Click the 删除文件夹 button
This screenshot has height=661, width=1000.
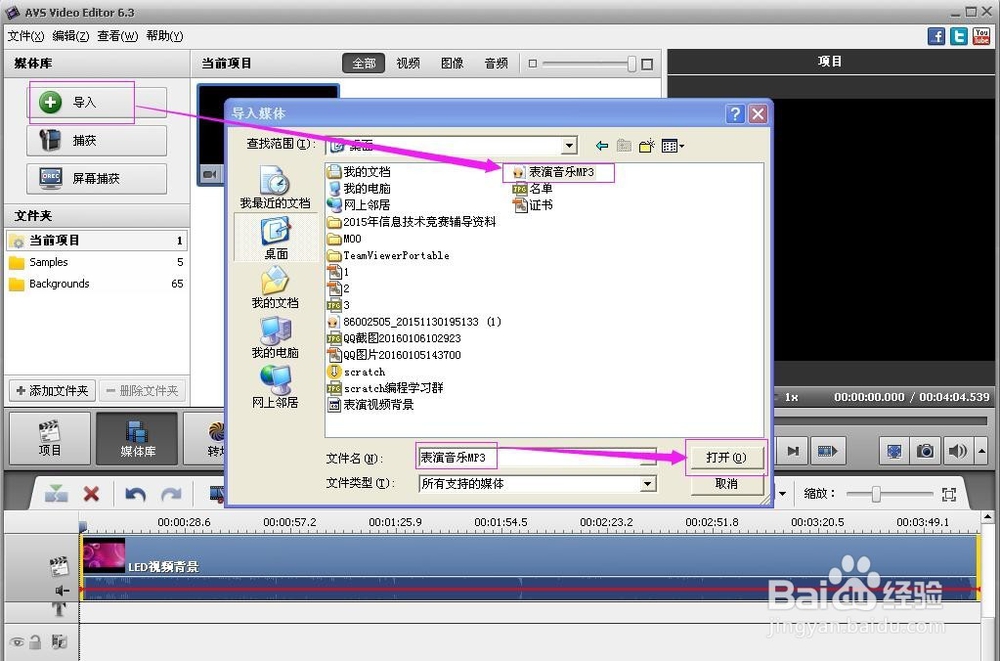(142, 390)
